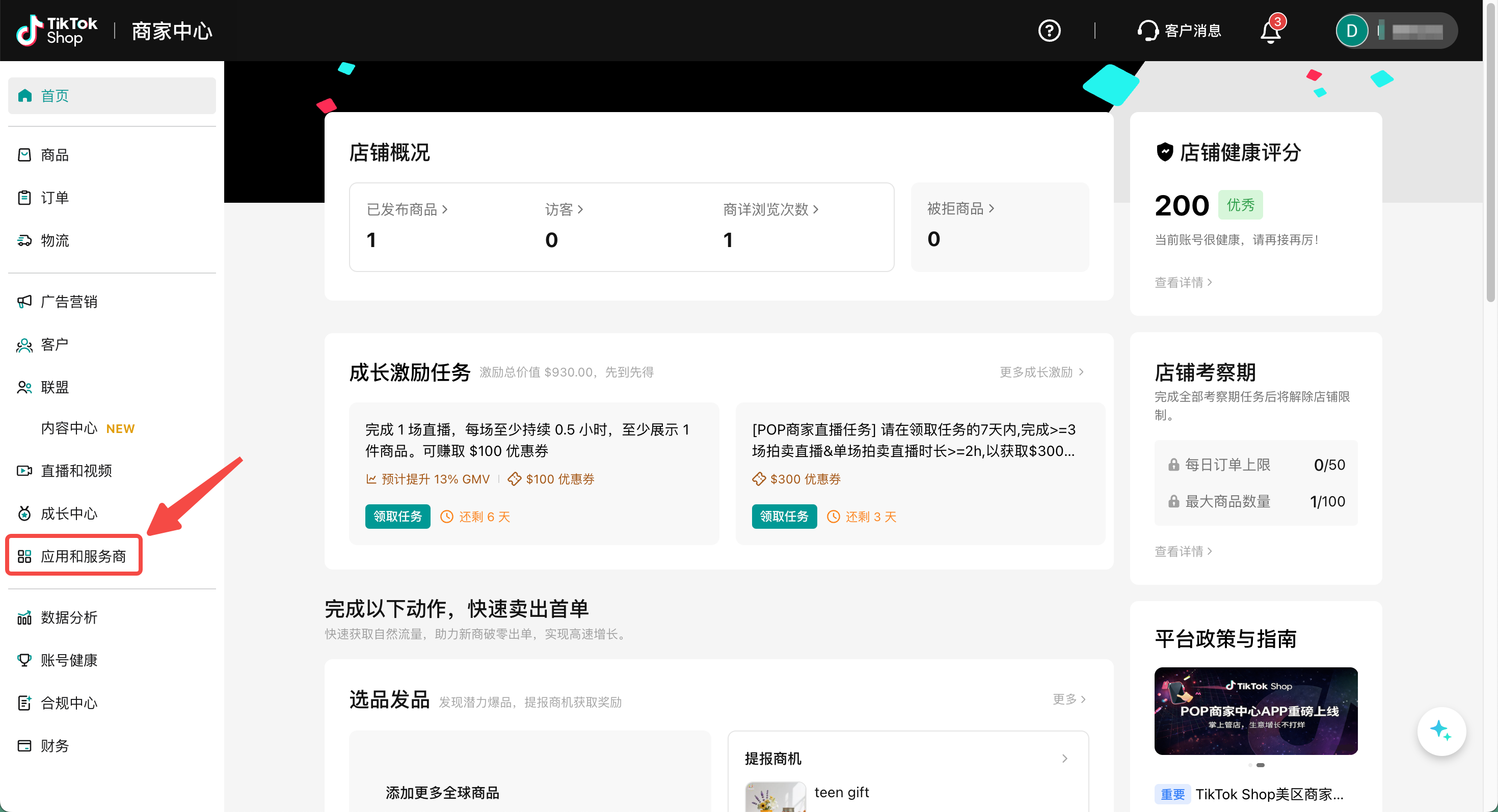Screen dimensions: 1498x812
Task: View details under 店铺考察期
Action: tap(1184, 551)
